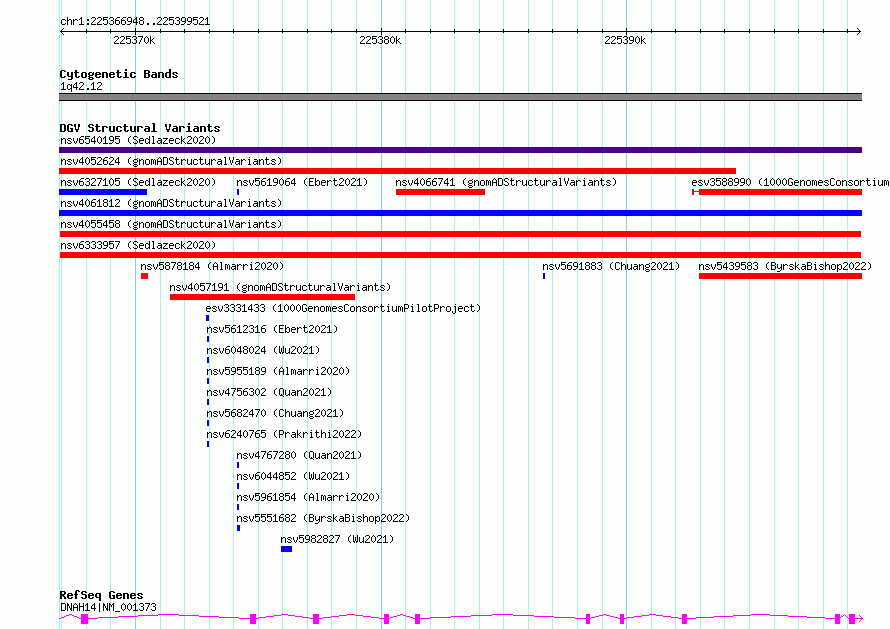The height and width of the screenshot is (629, 890).
Task: Click the chr1:225366948..225399521 coordinates text
Action: tap(135, 22)
